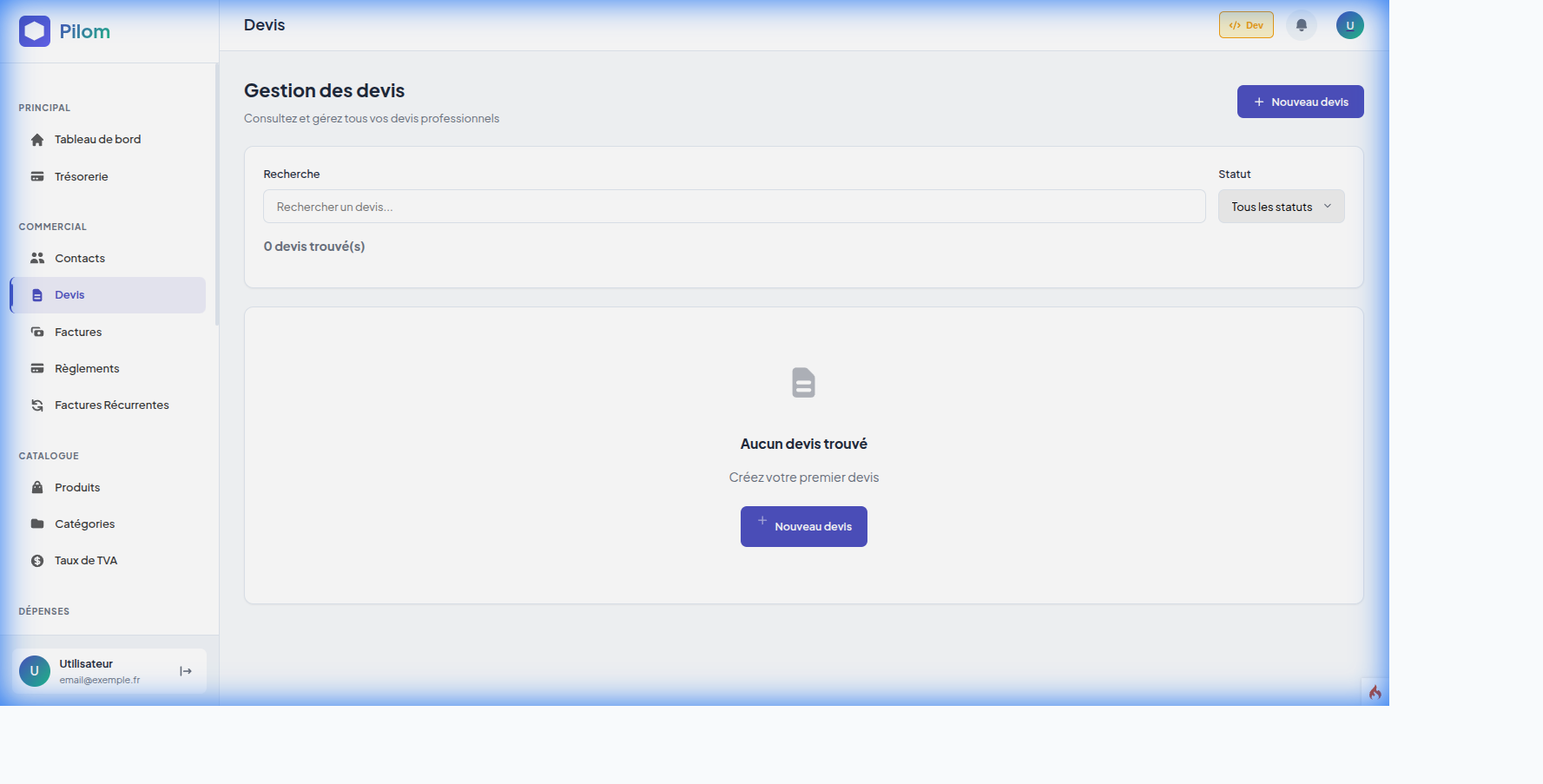Open the user avatar menu
Viewport: 1543px width, 784px height.
(x=1349, y=24)
